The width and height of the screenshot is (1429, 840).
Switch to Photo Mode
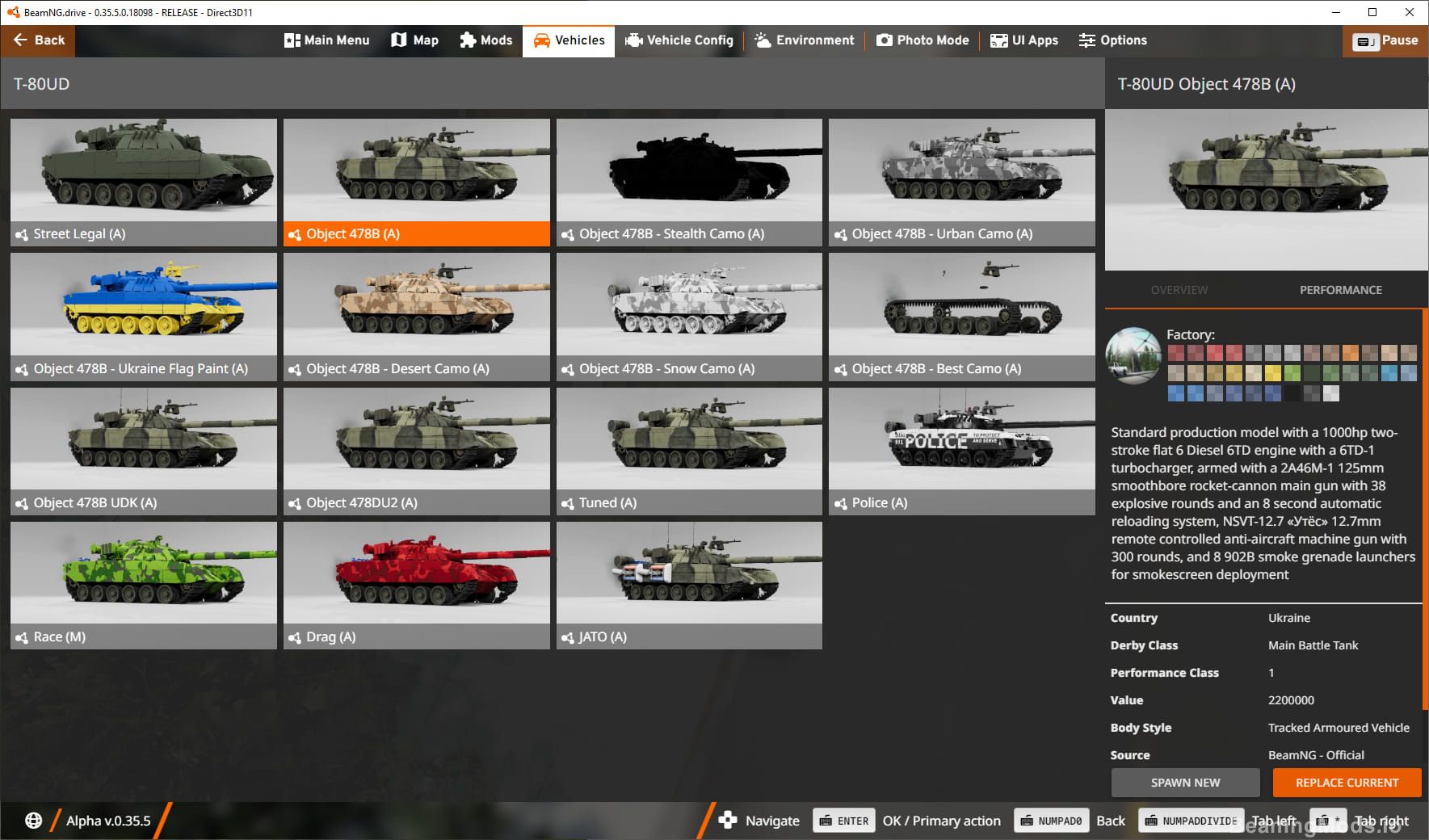pos(923,40)
